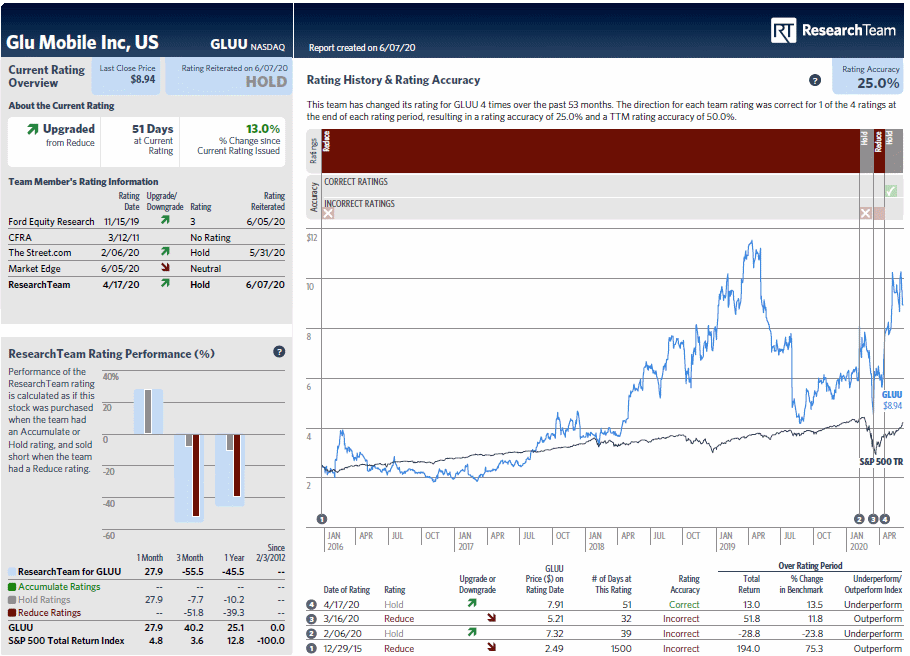Click Neutral rating for Market Edge

(x=205, y=269)
